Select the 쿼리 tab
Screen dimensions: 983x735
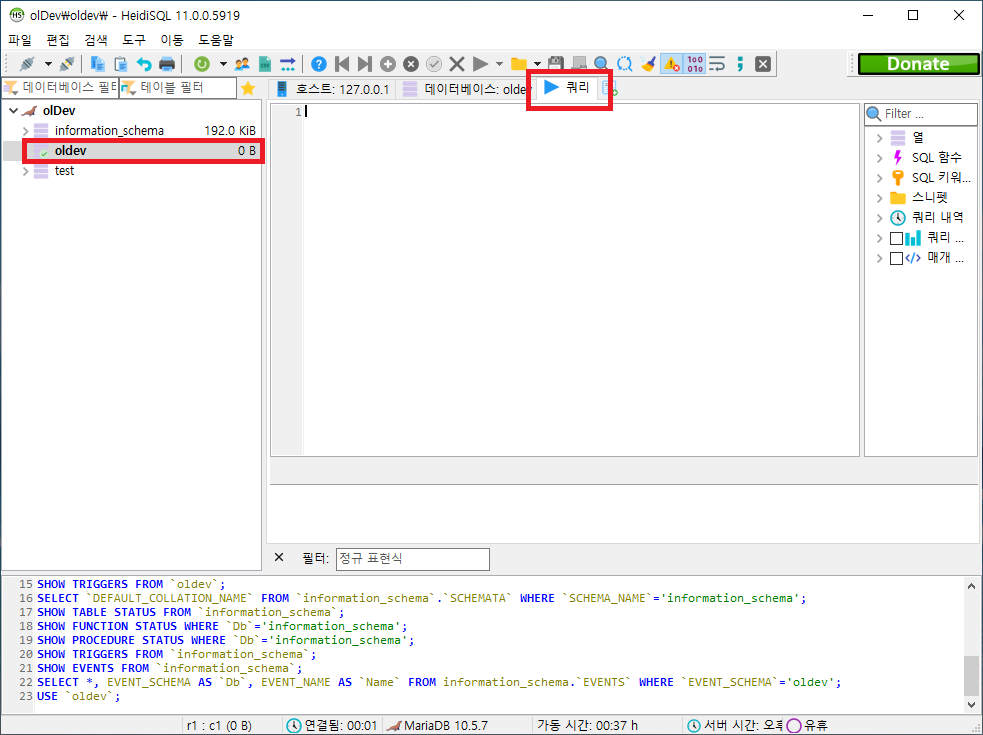(x=567, y=87)
